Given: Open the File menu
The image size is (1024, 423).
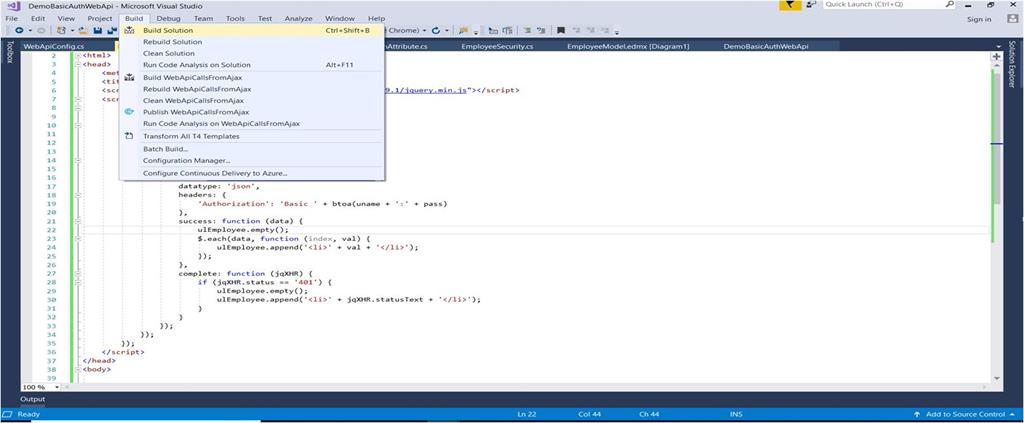Looking at the screenshot, I should [12, 19].
